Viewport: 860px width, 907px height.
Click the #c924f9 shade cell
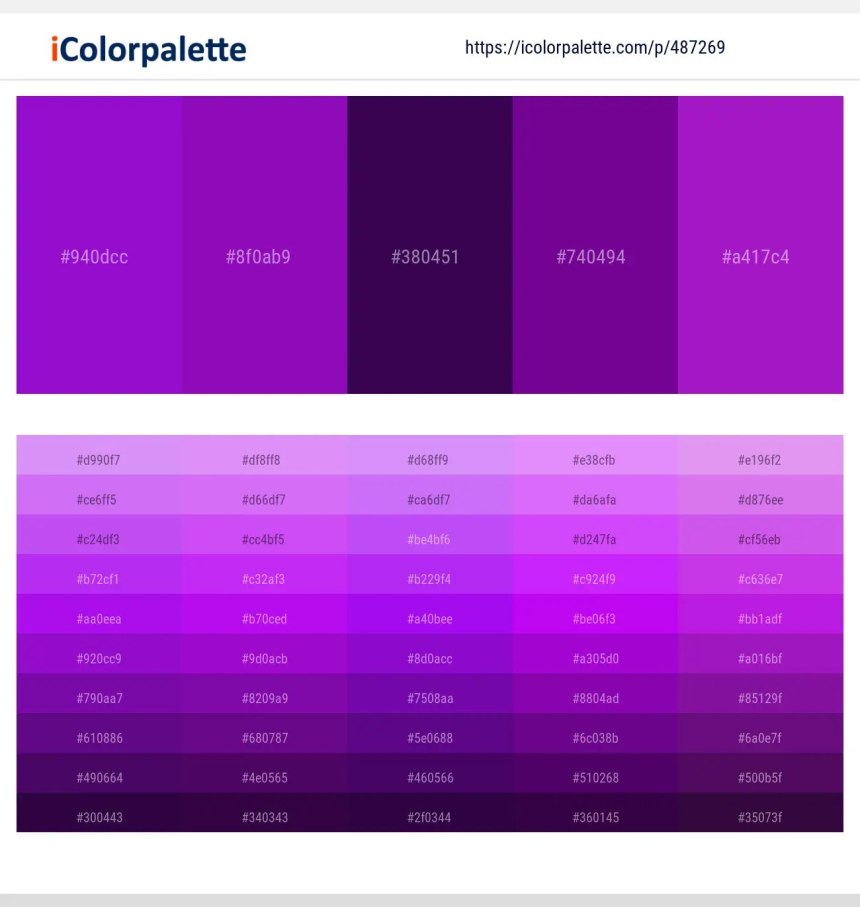[595, 574]
